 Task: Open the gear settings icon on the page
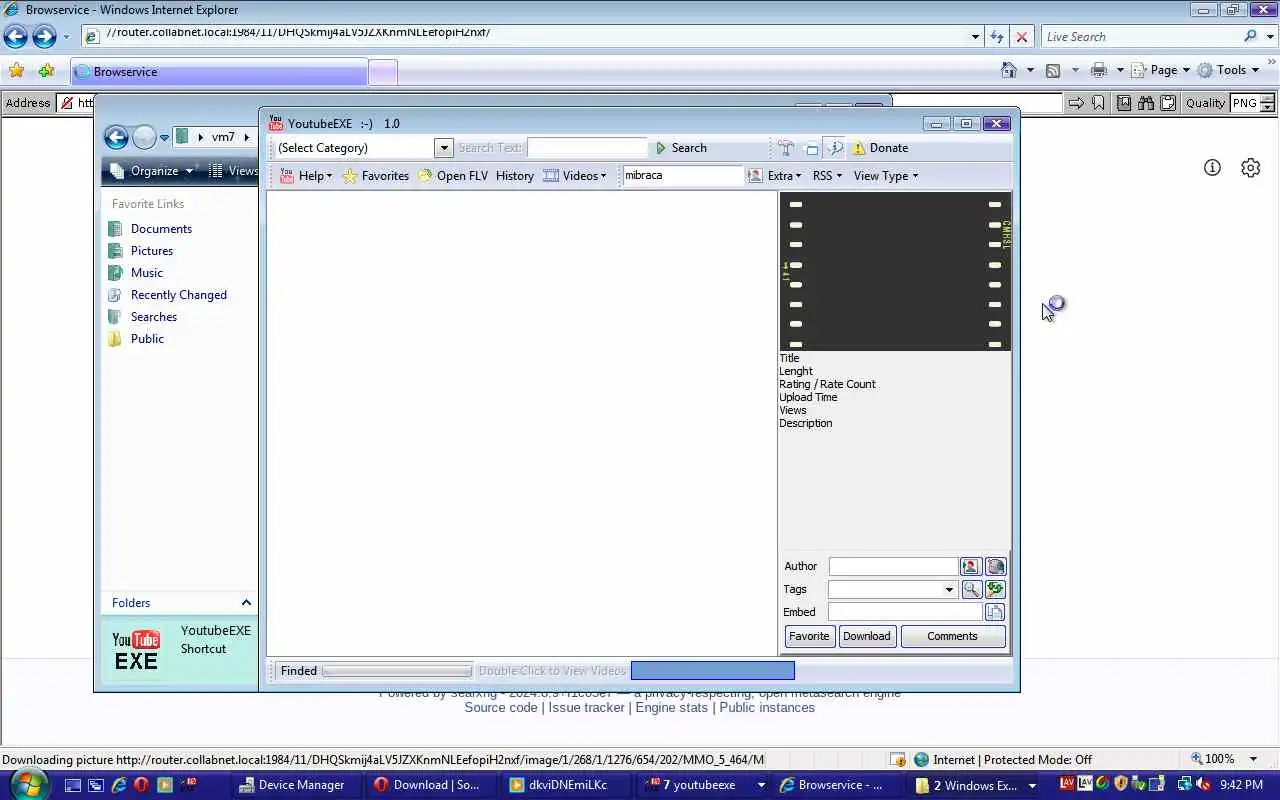tap(1250, 168)
